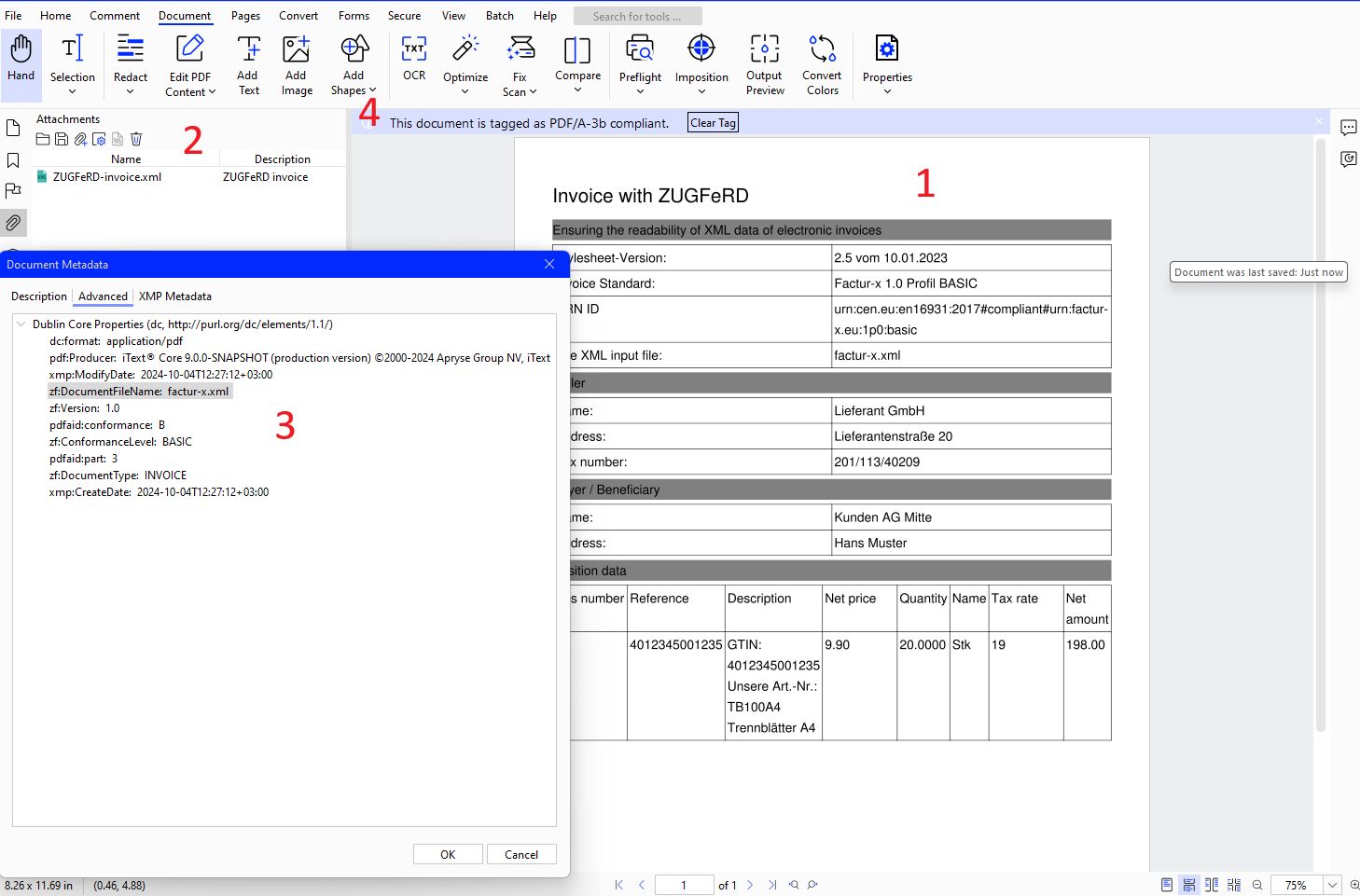The height and width of the screenshot is (896, 1360).
Task: Expand the Properties dropdown arrow
Action: 887,91
